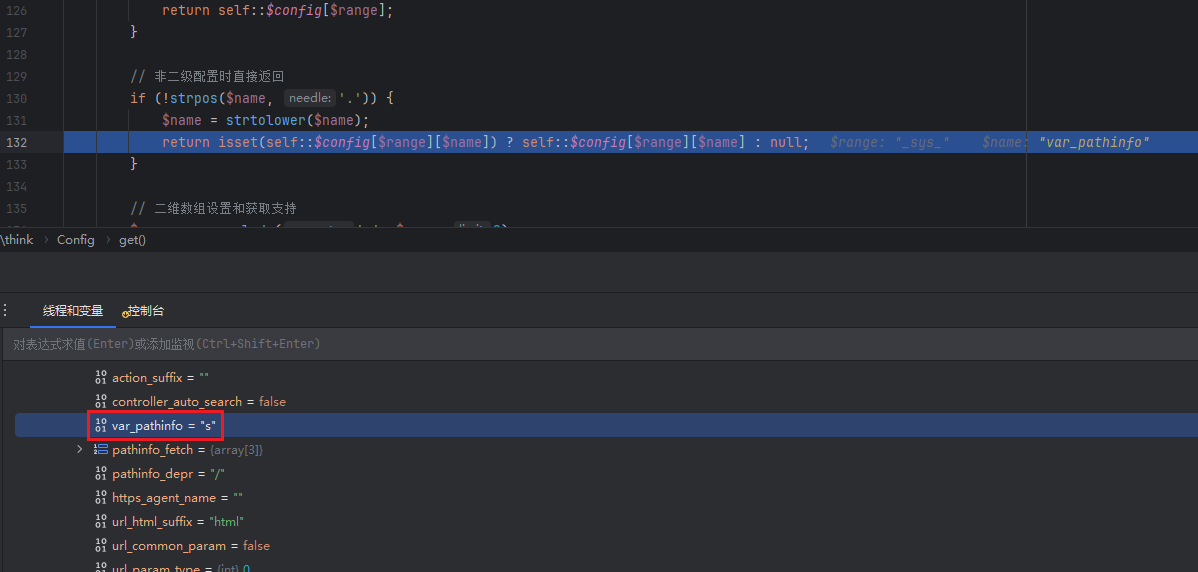Click the Config breadcrumb item

pos(76,240)
